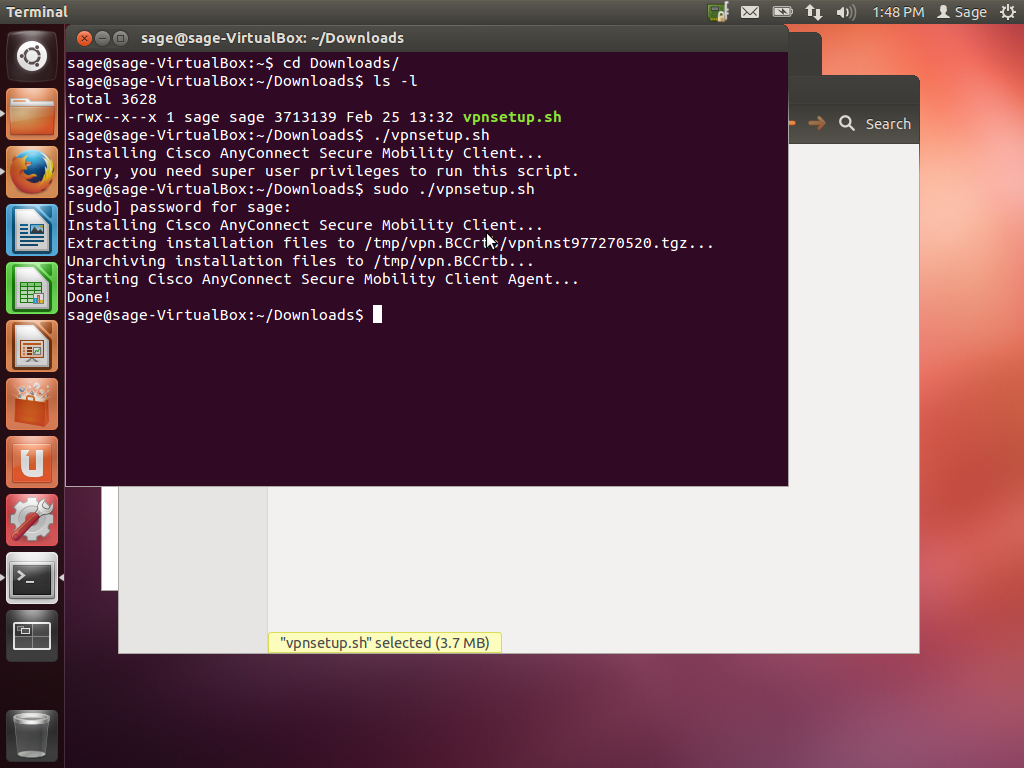Click the green vpnsetup.sh filename in terminal
Screen dimensions: 1024x768
(512, 117)
